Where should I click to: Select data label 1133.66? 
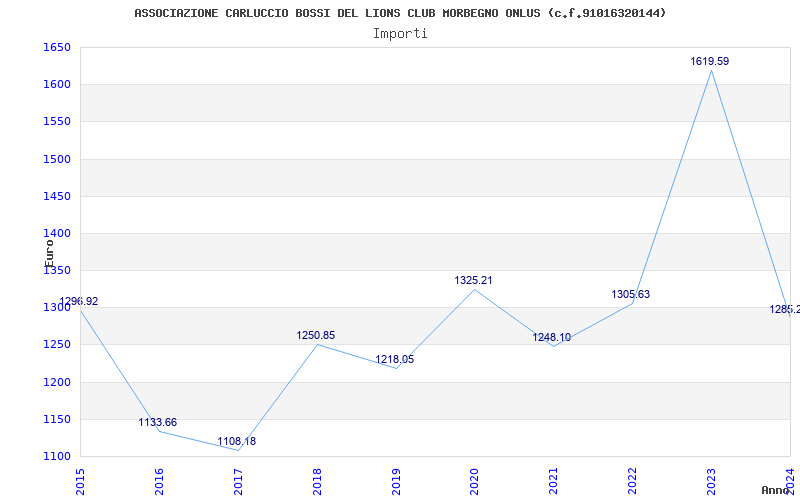coord(158,422)
